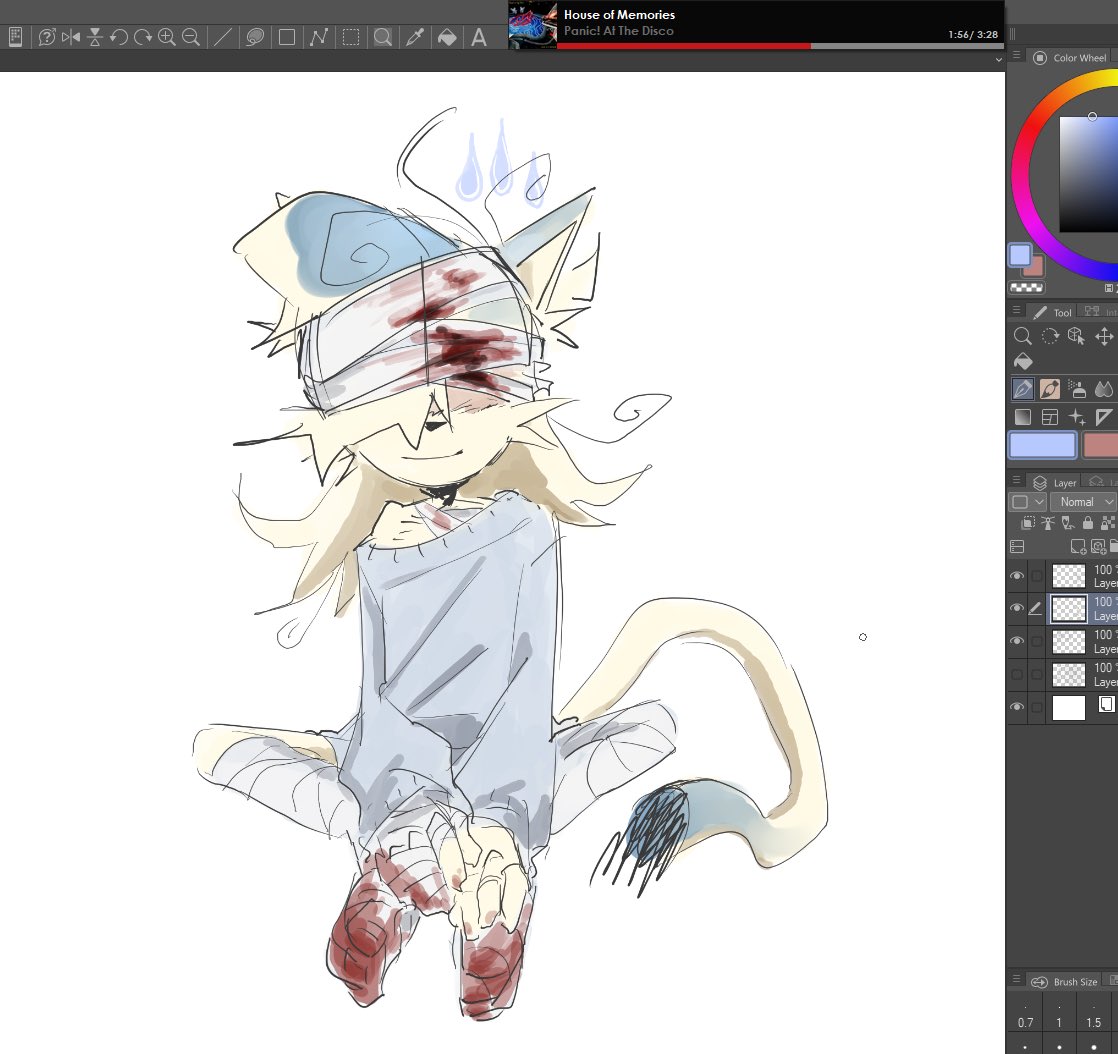The width and height of the screenshot is (1118, 1054).
Task: Select the rectangle shape tool
Action: click(x=287, y=37)
